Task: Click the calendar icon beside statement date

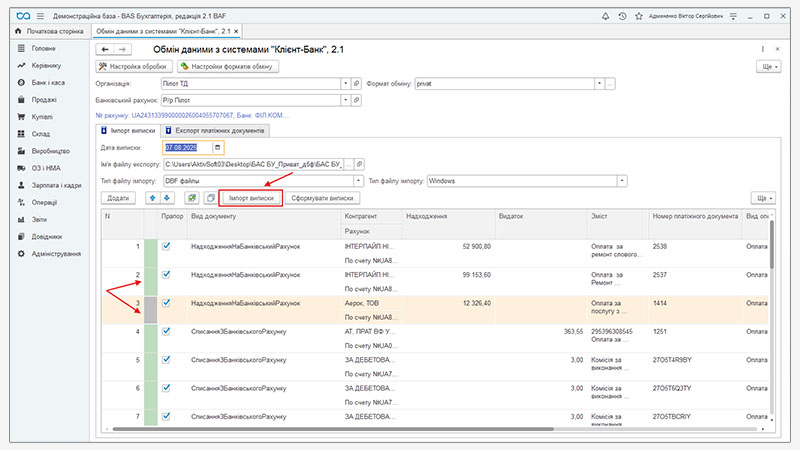Action: click(231, 147)
